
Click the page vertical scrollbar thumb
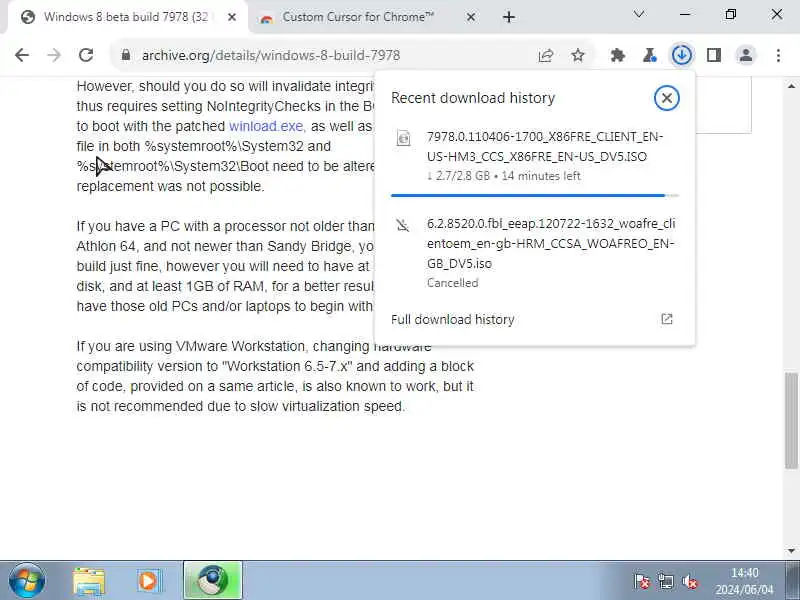(791, 420)
